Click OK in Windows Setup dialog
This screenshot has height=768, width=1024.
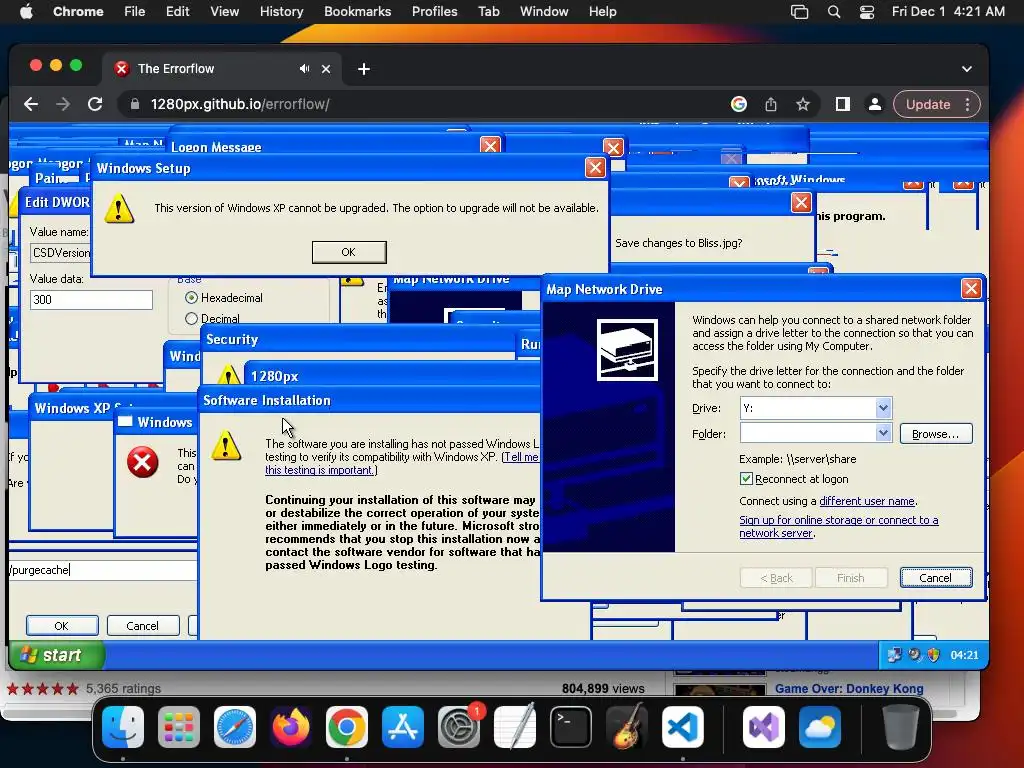pyautogui.click(x=349, y=252)
